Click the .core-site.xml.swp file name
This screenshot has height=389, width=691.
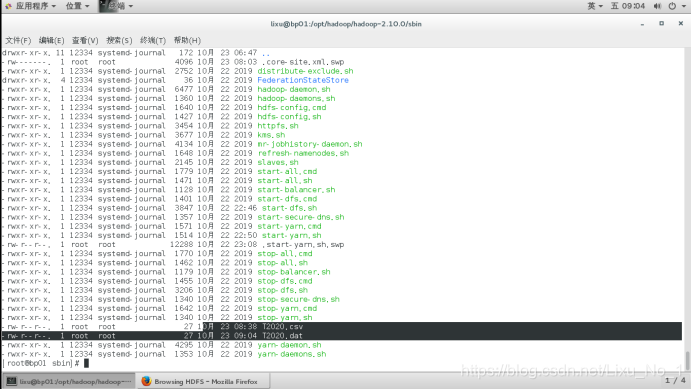303,62
